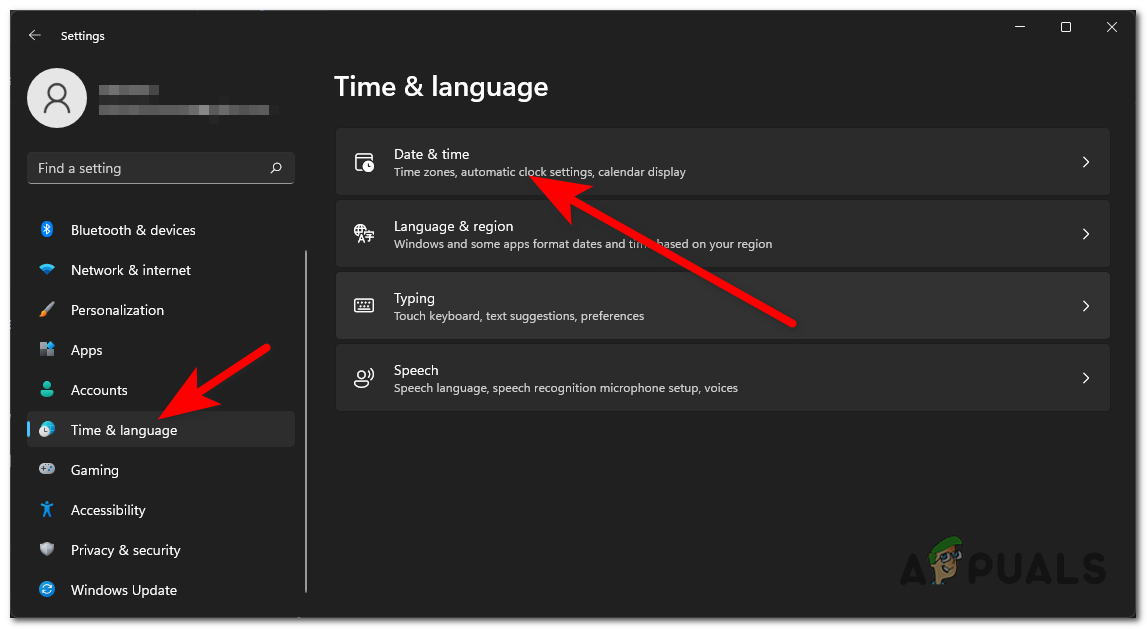
Task: Open the Date & time card
Action: [x=723, y=162]
